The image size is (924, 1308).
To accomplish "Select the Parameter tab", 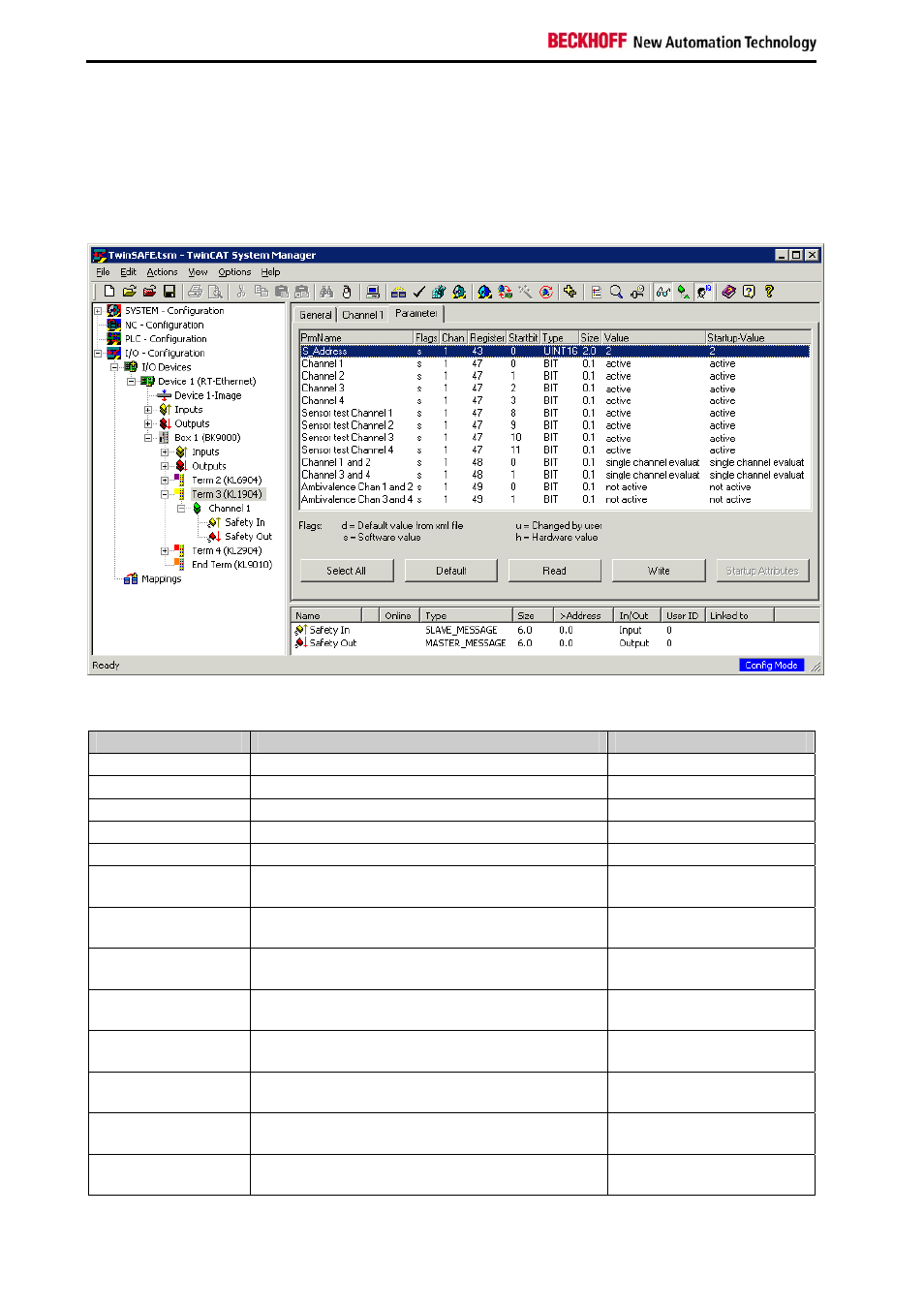I will [x=416, y=313].
